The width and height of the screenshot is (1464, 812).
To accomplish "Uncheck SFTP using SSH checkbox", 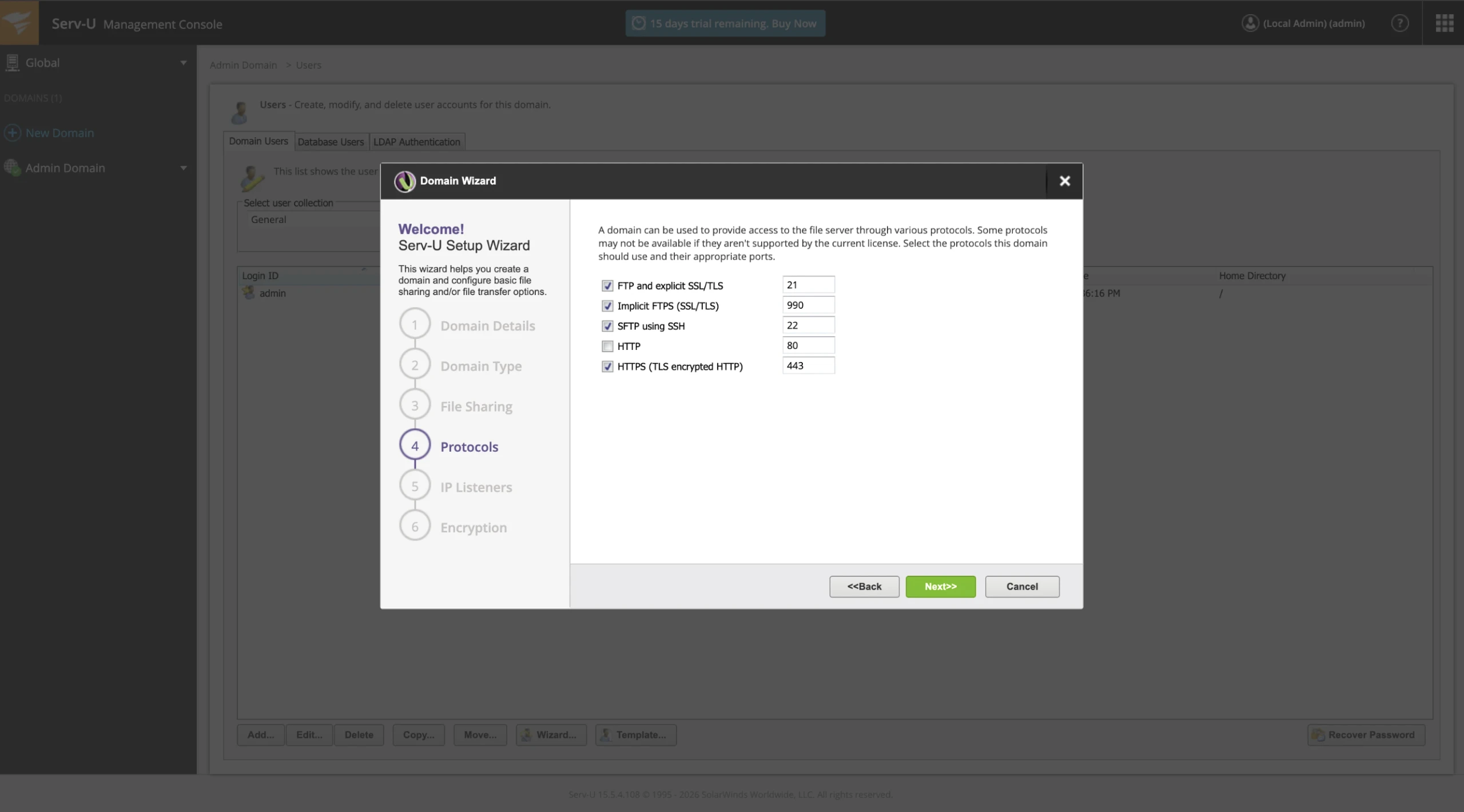I will [607, 326].
